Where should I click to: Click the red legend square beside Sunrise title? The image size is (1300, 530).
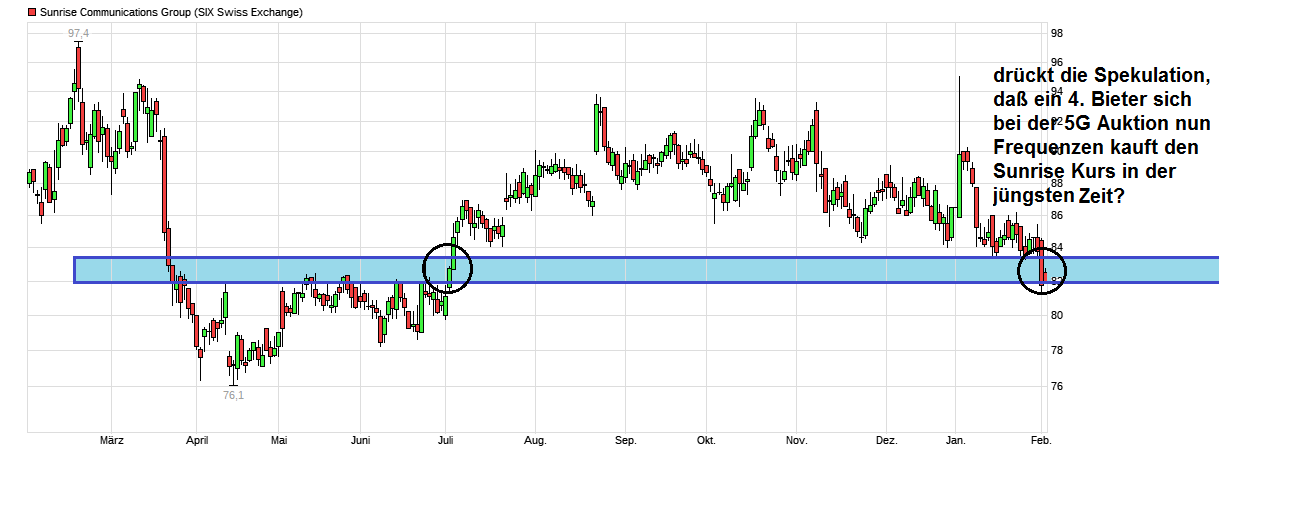click(32, 12)
